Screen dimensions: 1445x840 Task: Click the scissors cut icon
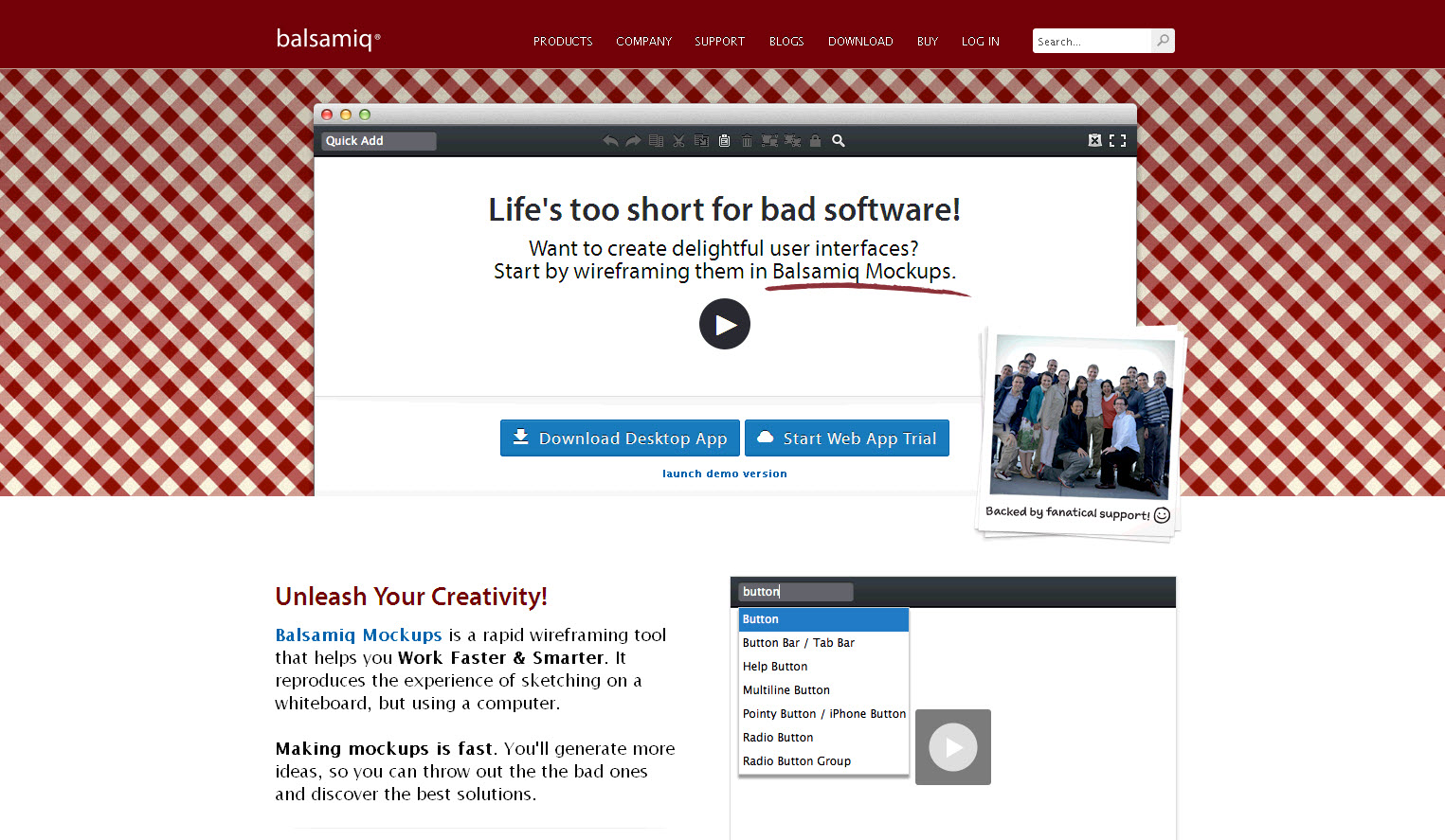click(x=678, y=141)
